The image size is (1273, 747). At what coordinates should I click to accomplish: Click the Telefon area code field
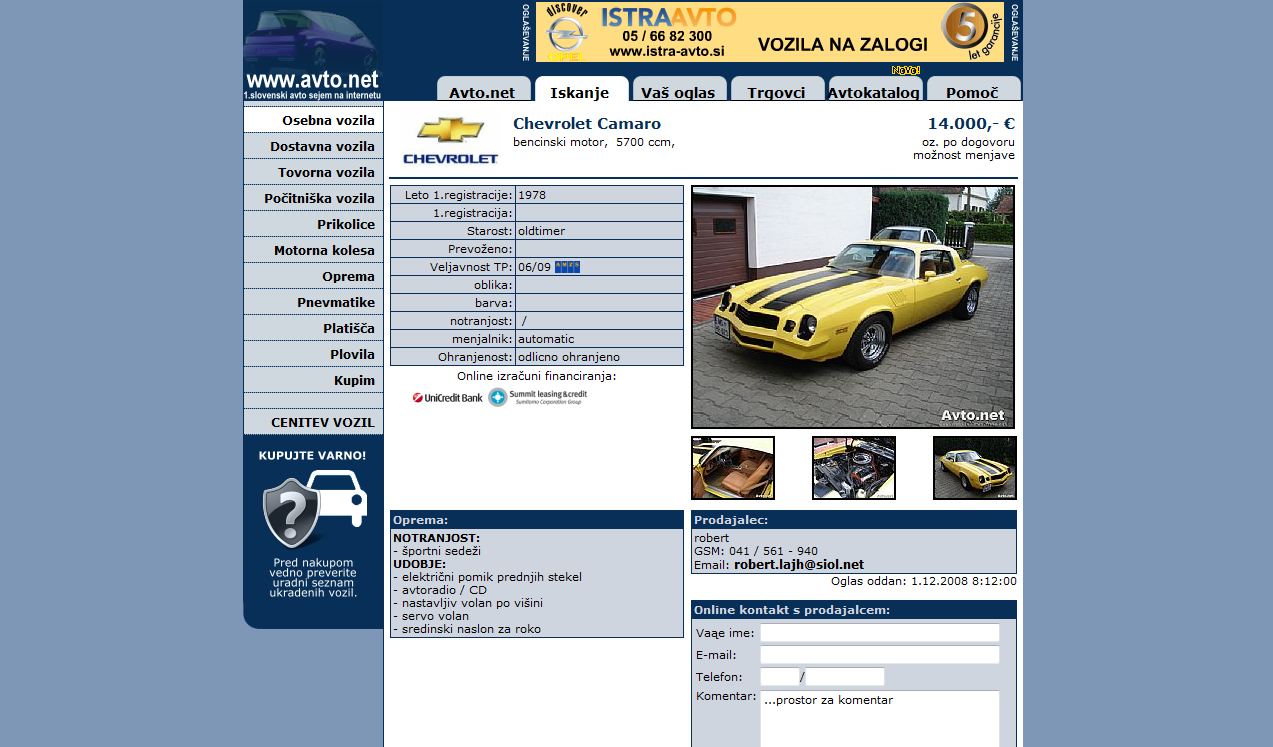pyautogui.click(x=779, y=677)
